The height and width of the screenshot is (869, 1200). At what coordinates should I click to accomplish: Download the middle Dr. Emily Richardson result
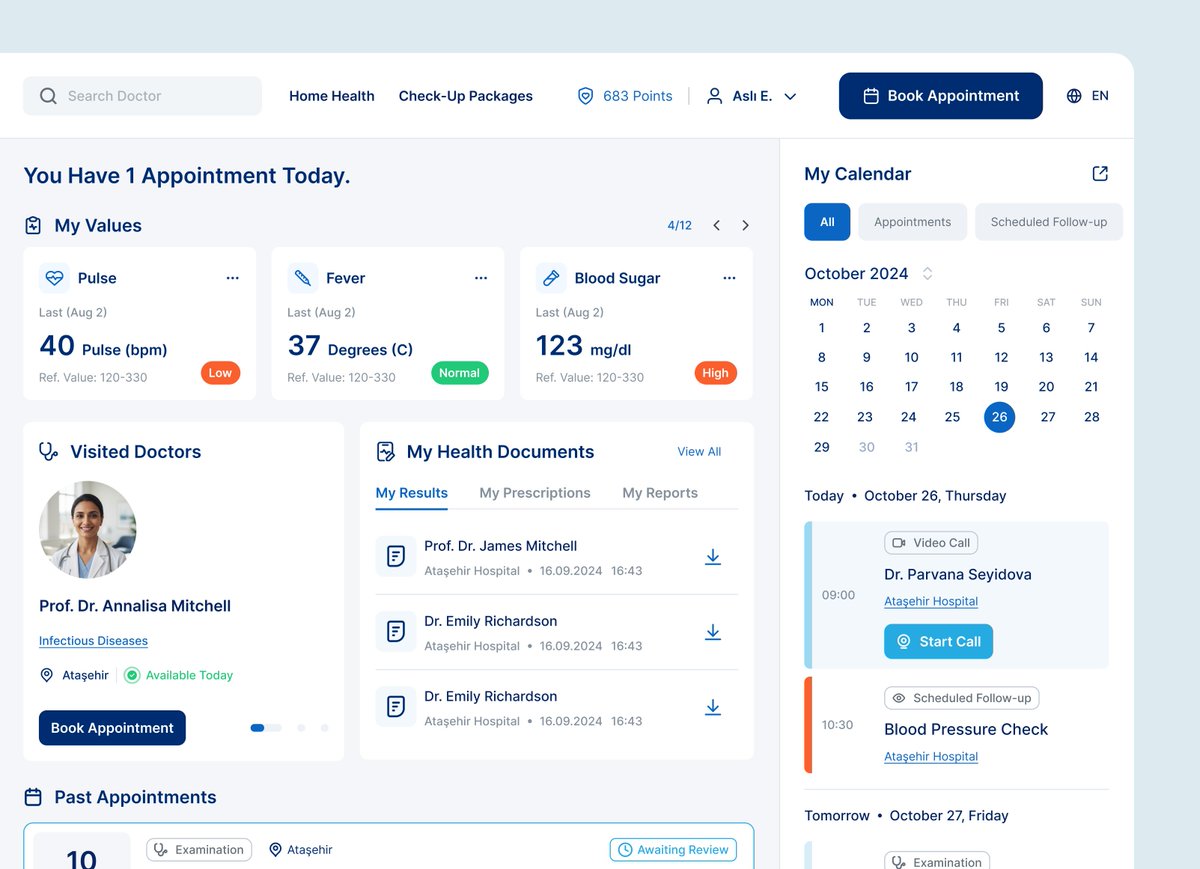pos(713,632)
